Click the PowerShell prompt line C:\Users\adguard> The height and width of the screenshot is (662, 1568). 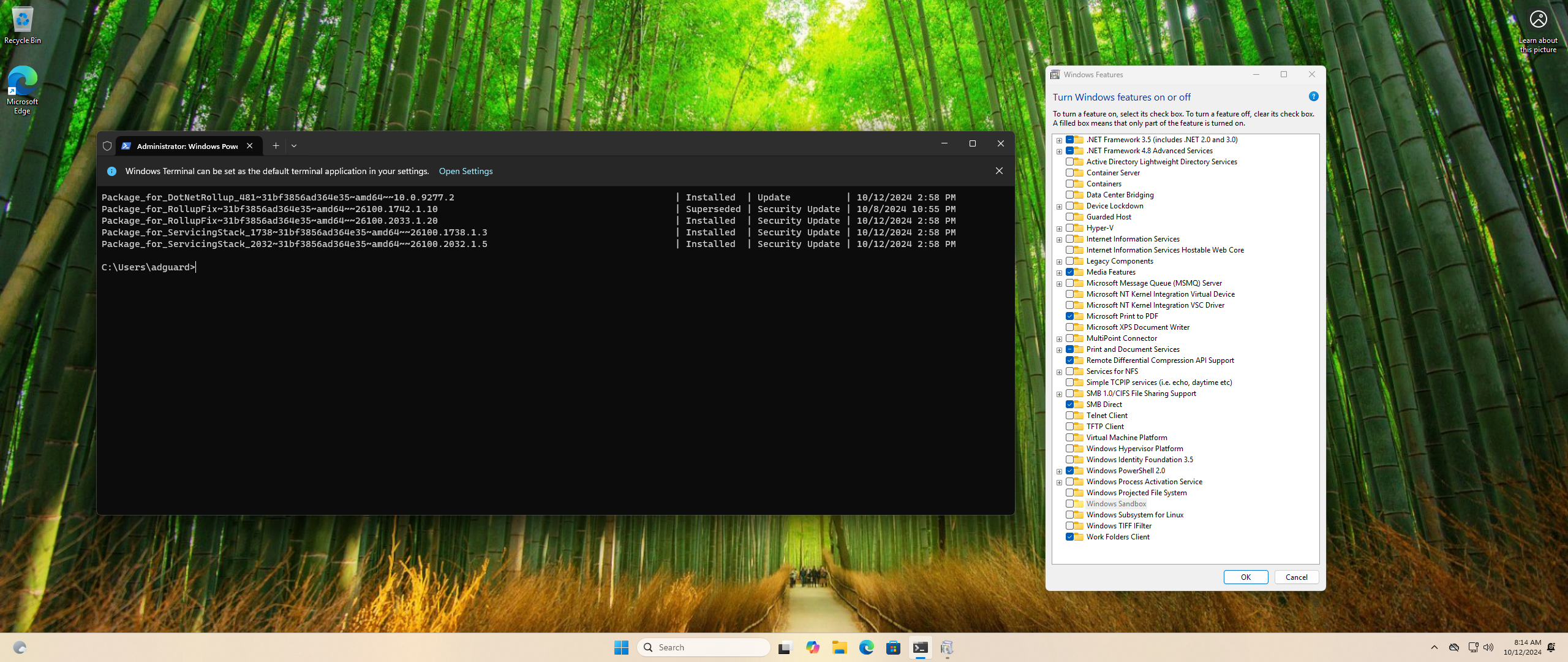[149, 267]
